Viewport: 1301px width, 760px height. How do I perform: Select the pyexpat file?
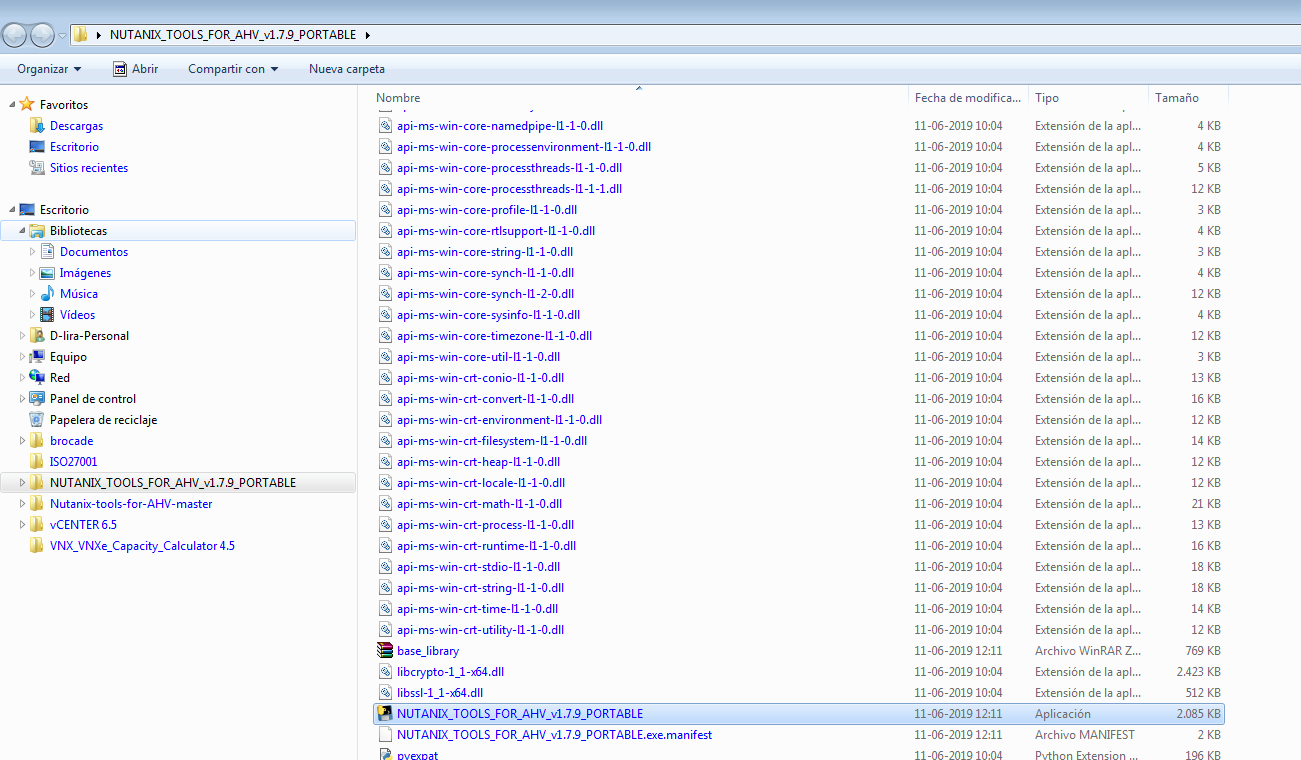click(419, 755)
